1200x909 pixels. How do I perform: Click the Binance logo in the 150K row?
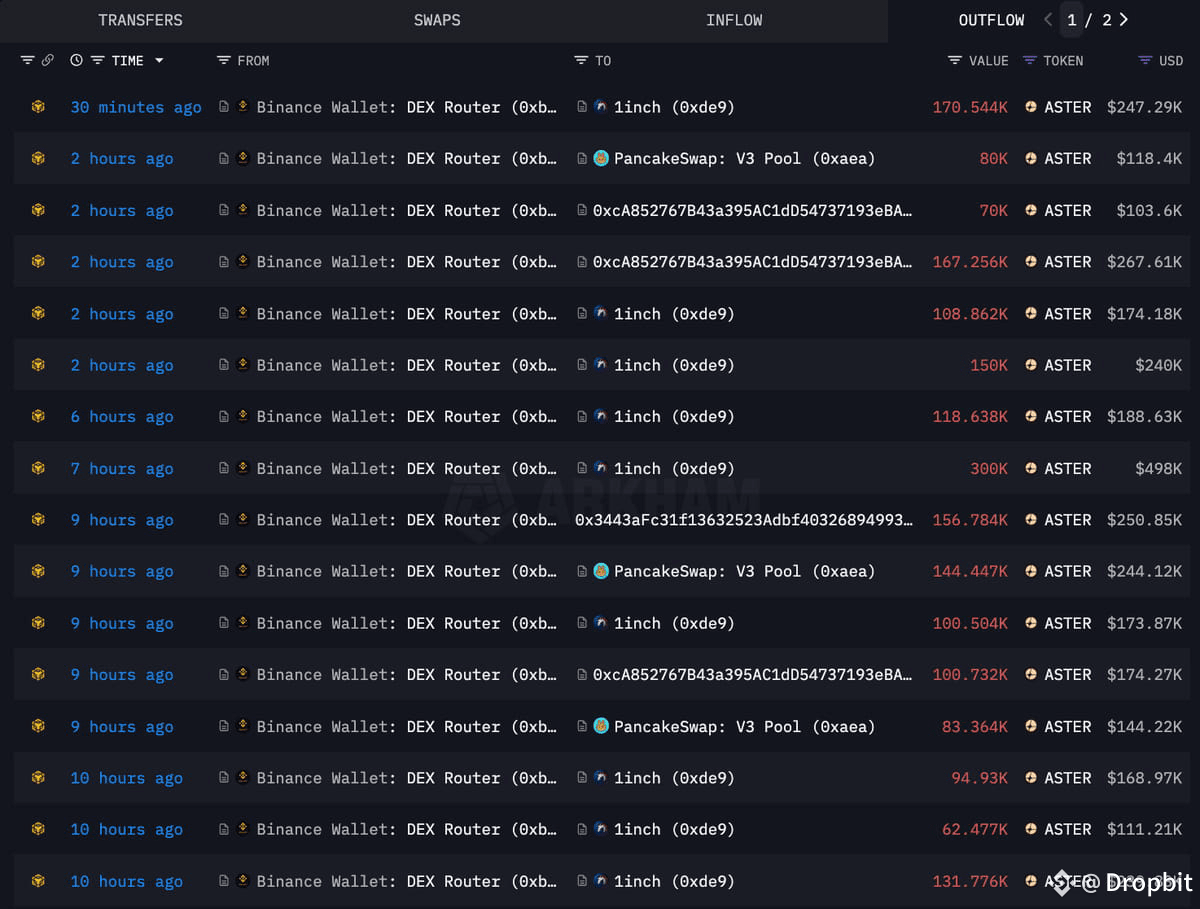coord(243,364)
